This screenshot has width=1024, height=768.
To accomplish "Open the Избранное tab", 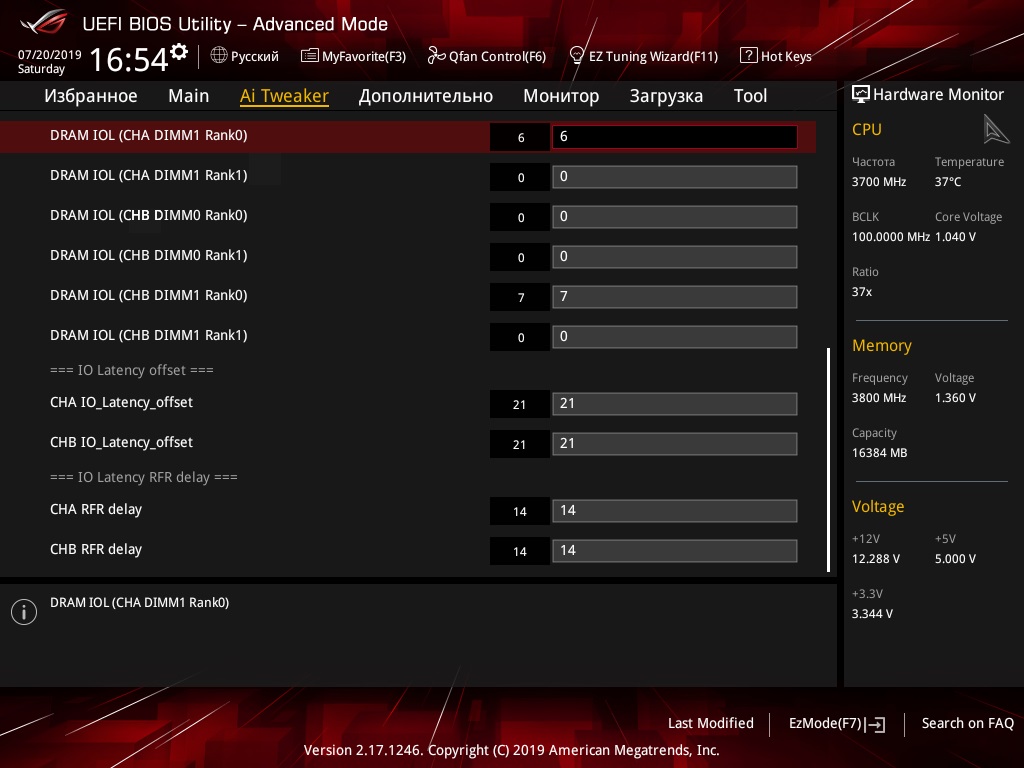I will (91, 96).
